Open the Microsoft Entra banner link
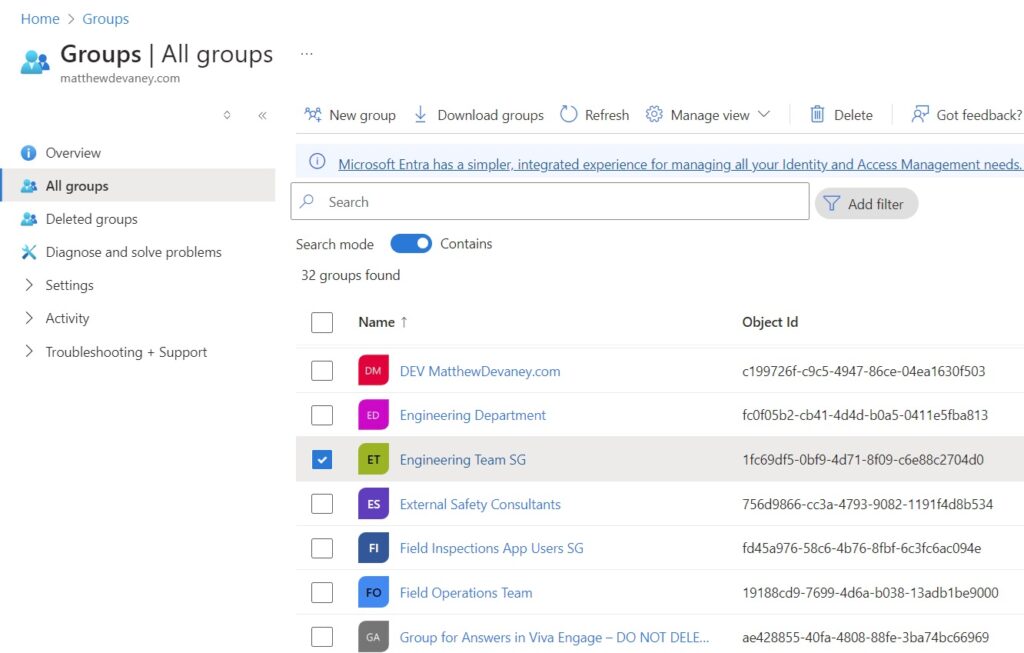This screenshot has height=653, width=1024. [x=680, y=164]
